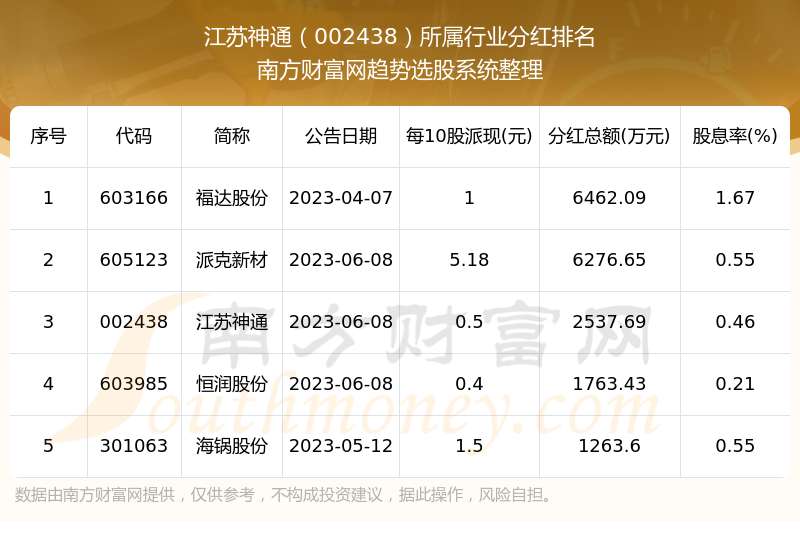
Task: Select the 简称 column header
Action: click(x=232, y=136)
